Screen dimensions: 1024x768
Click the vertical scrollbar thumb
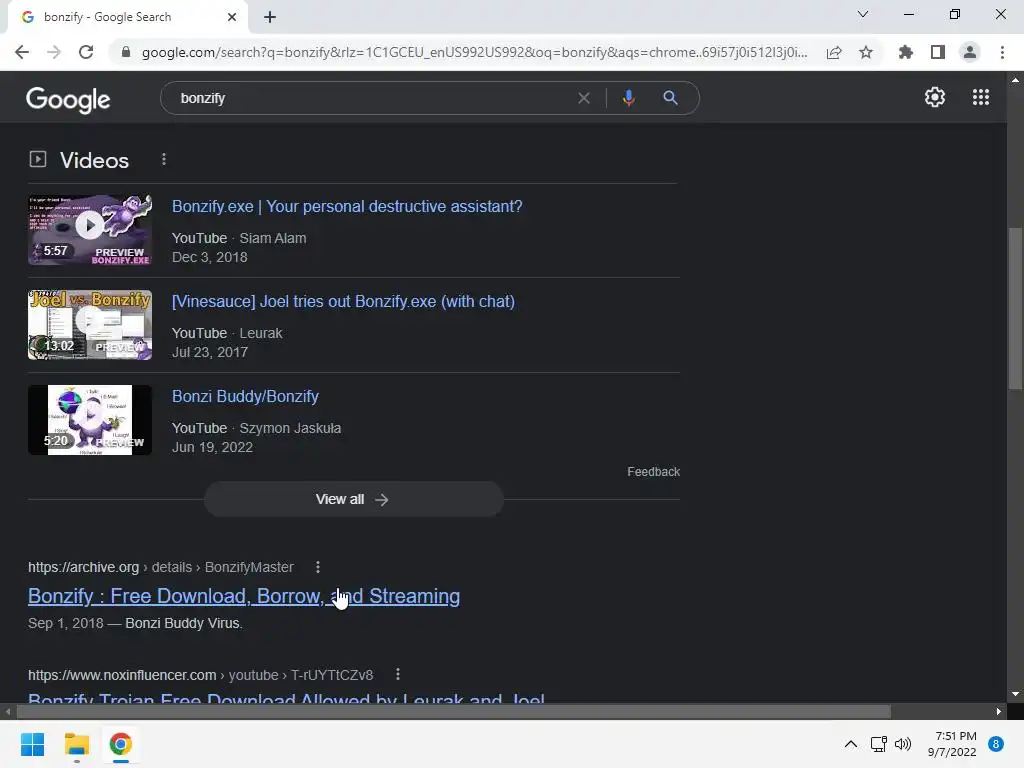[1015, 309]
